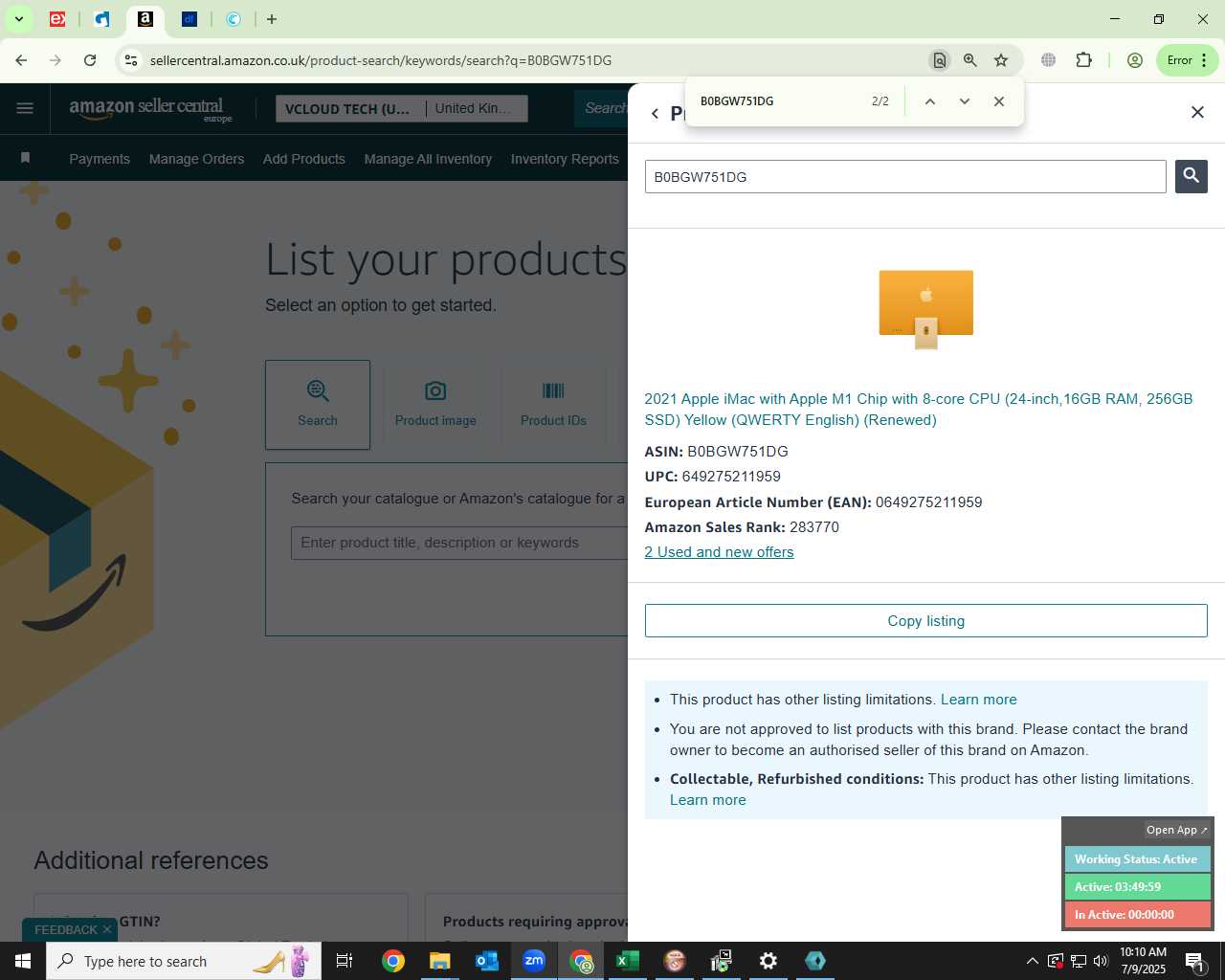Click the find-in-page icon in address bar

(939, 60)
